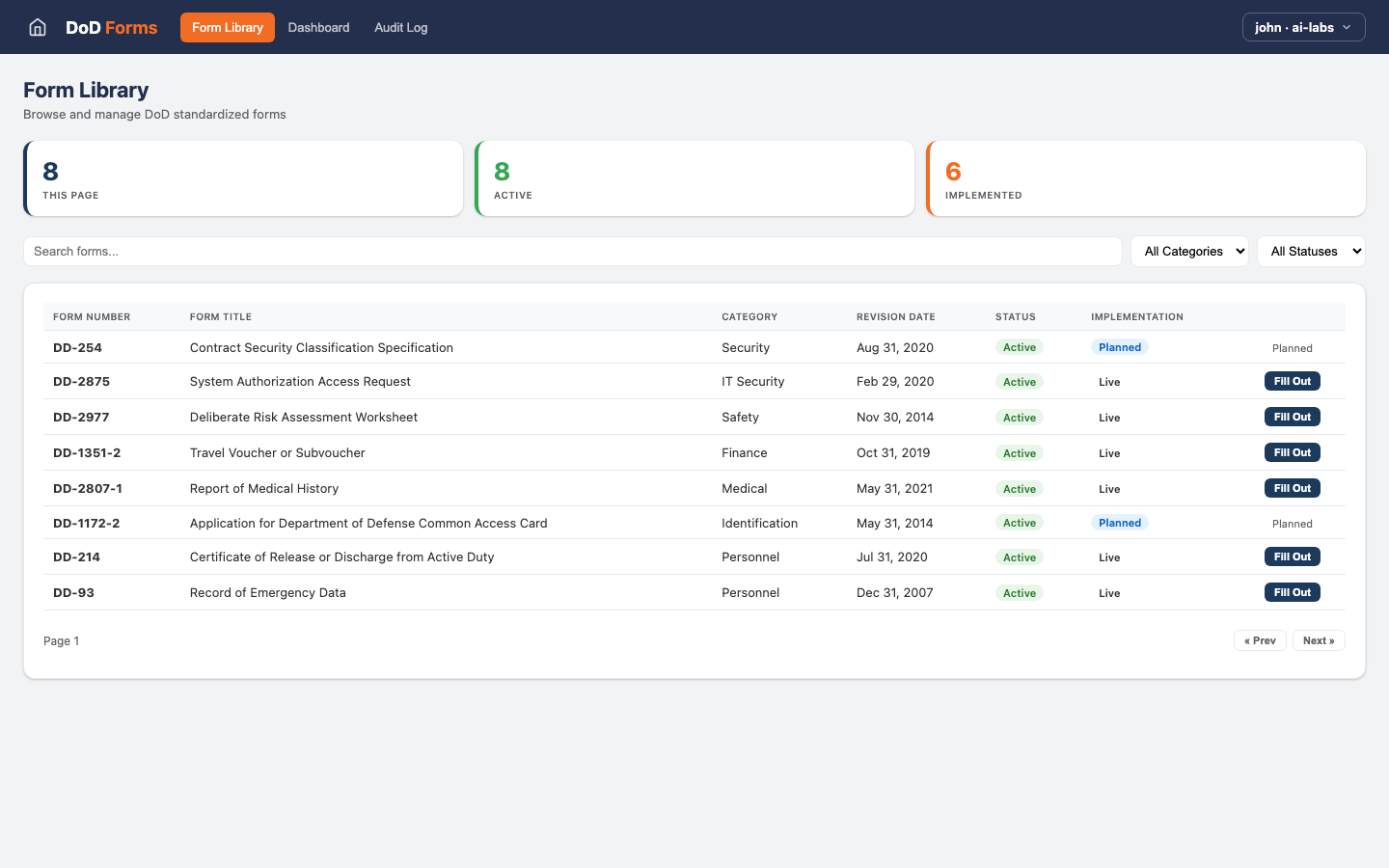Click the Active summary card

click(x=694, y=178)
